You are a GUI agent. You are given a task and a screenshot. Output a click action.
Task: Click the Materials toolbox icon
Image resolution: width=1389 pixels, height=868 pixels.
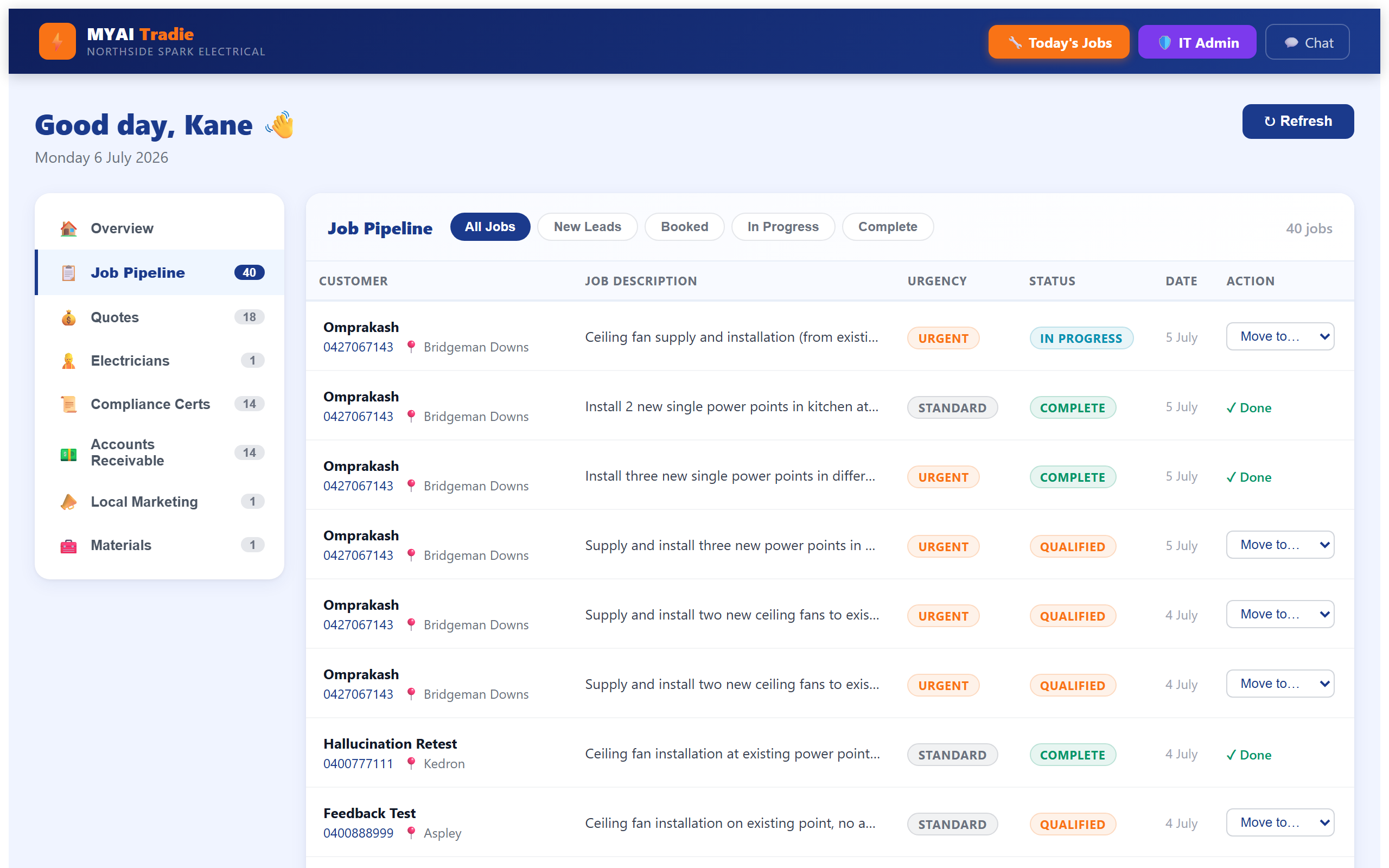(x=68, y=545)
